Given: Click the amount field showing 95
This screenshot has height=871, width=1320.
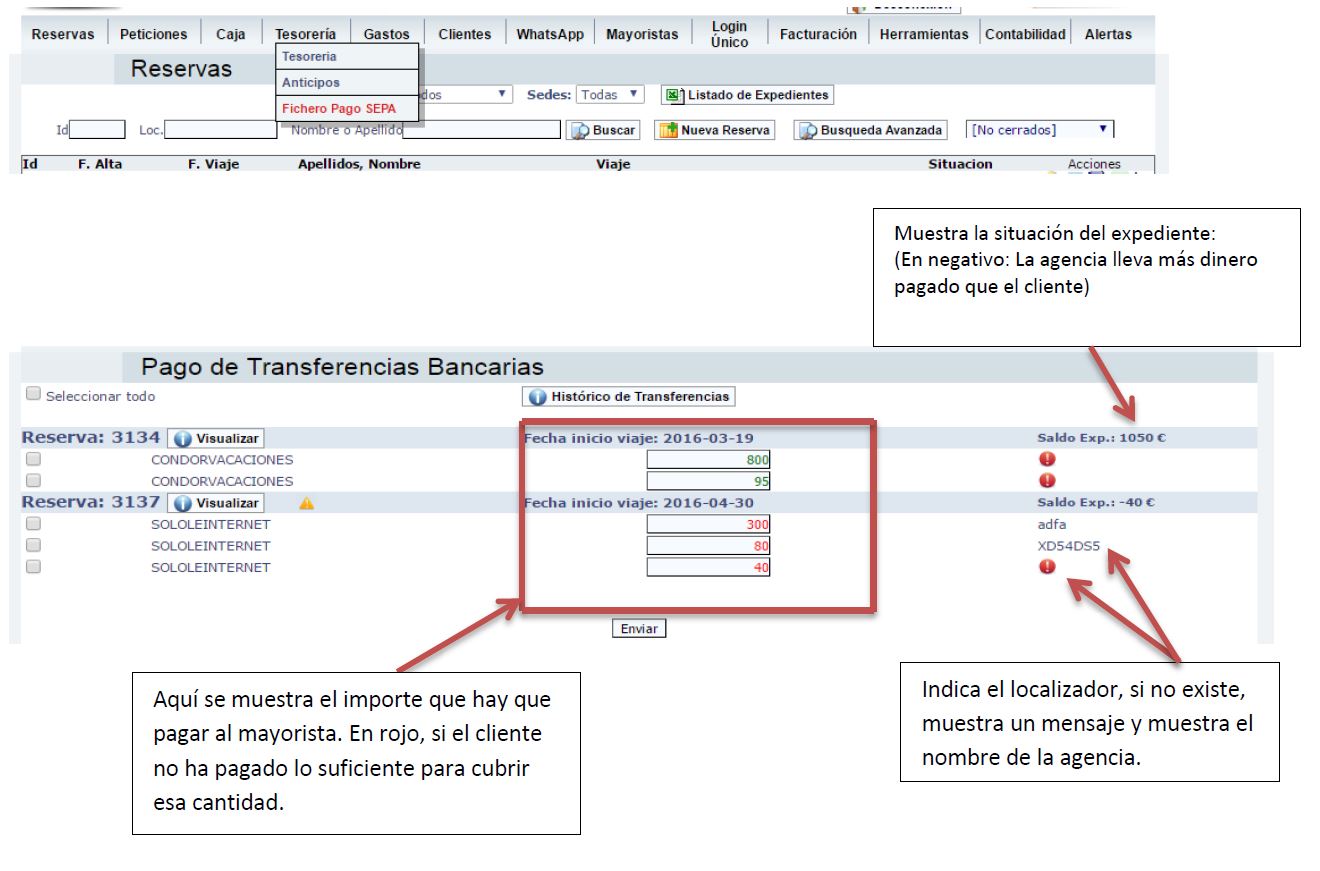Looking at the screenshot, I should point(708,481).
